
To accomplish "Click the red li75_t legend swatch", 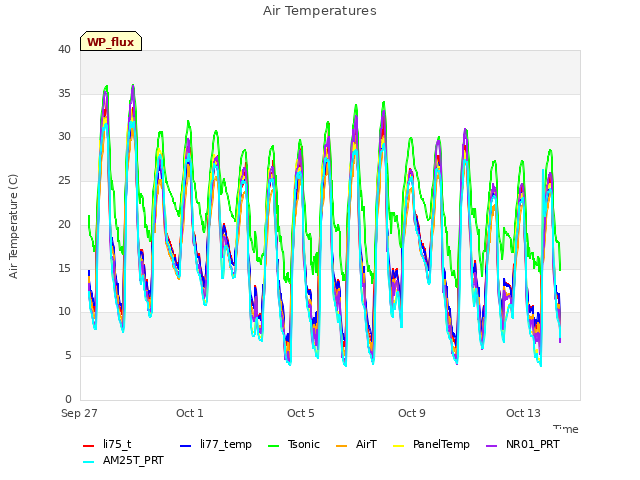I will pos(89,446).
